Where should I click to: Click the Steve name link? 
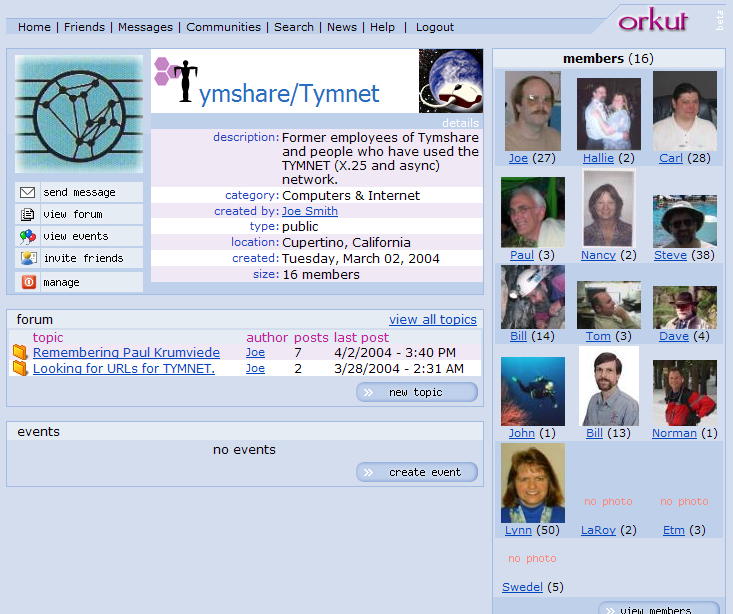670,255
